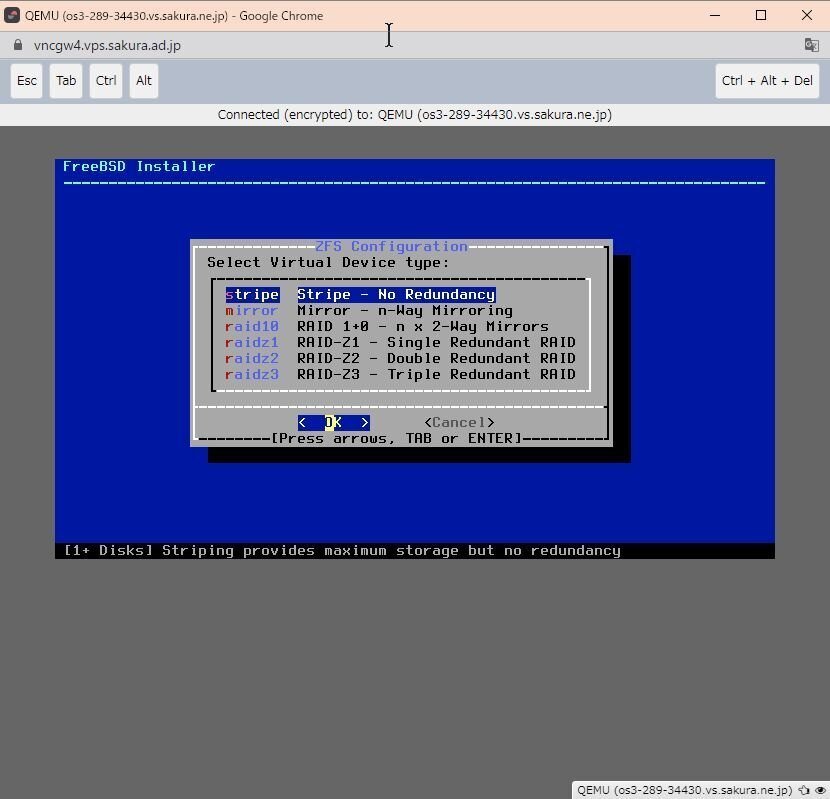Maximize the Chrome window
Viewport: 830px width, 799px height.
[761, 15]
